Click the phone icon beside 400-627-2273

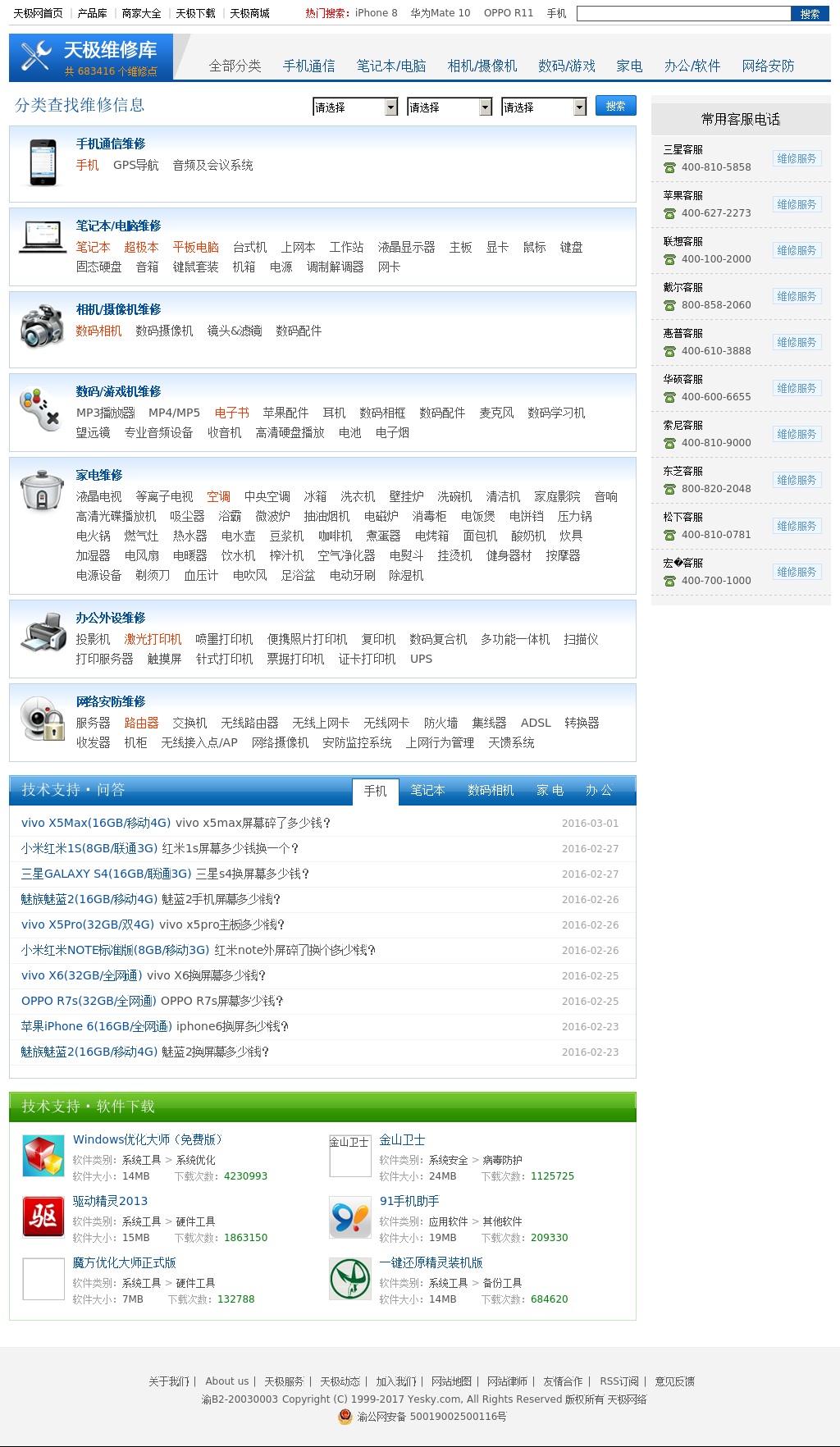(669, 213)
